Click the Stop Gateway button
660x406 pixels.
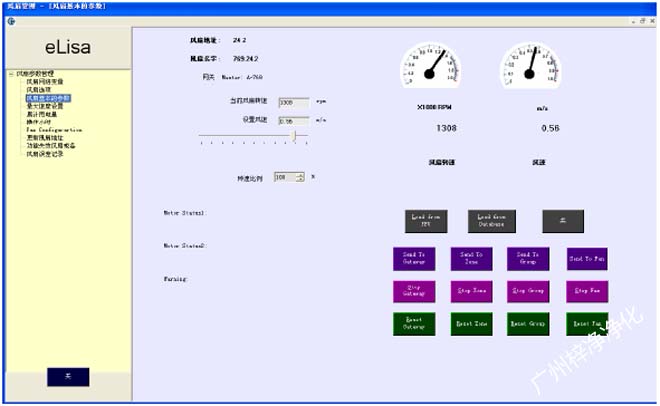[413, 291]
